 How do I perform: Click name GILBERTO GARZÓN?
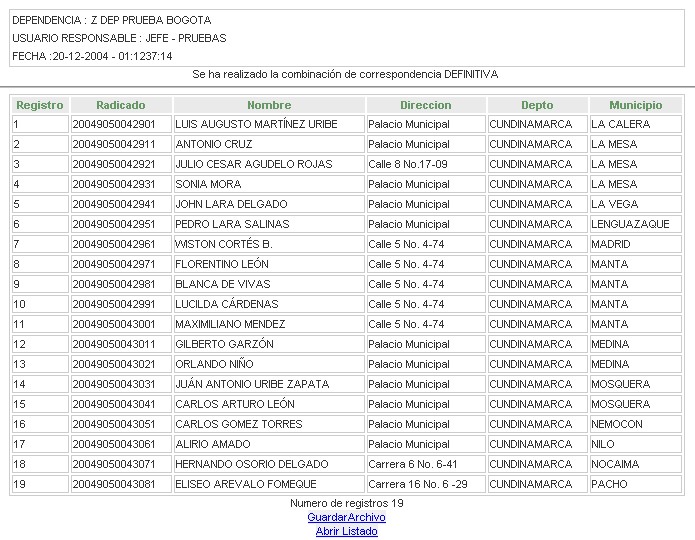tap(224, 344)
